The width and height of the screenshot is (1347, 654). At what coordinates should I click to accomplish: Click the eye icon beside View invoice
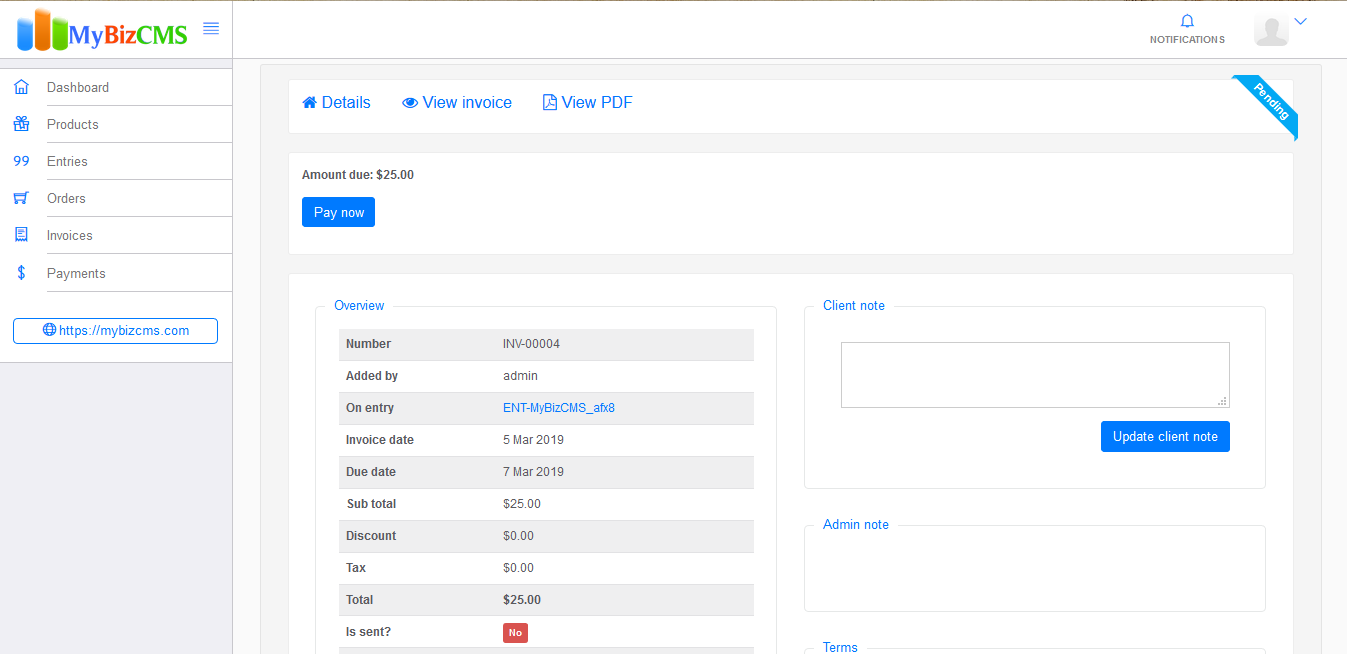tap(410, 102)
